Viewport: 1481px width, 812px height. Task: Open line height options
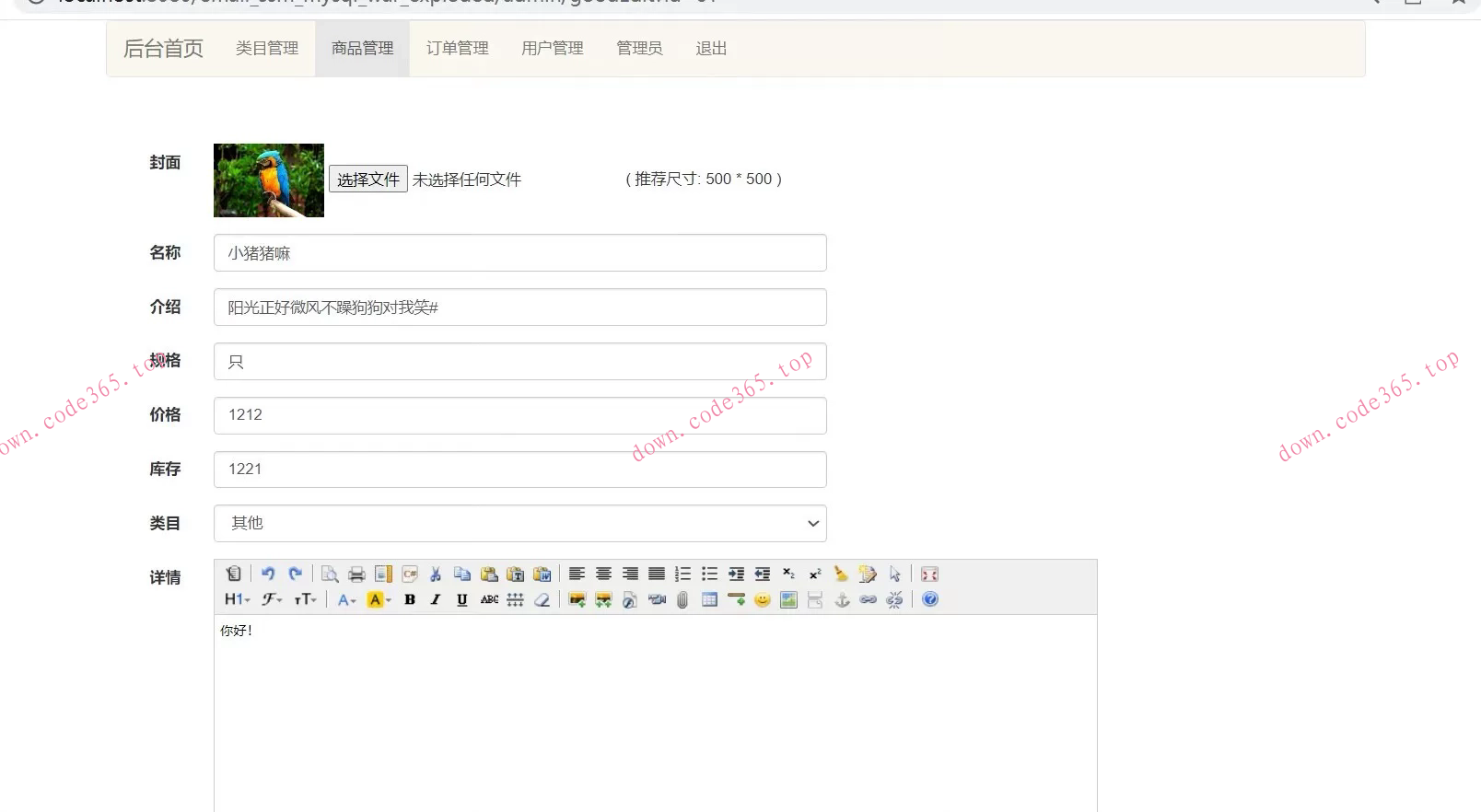516,599
